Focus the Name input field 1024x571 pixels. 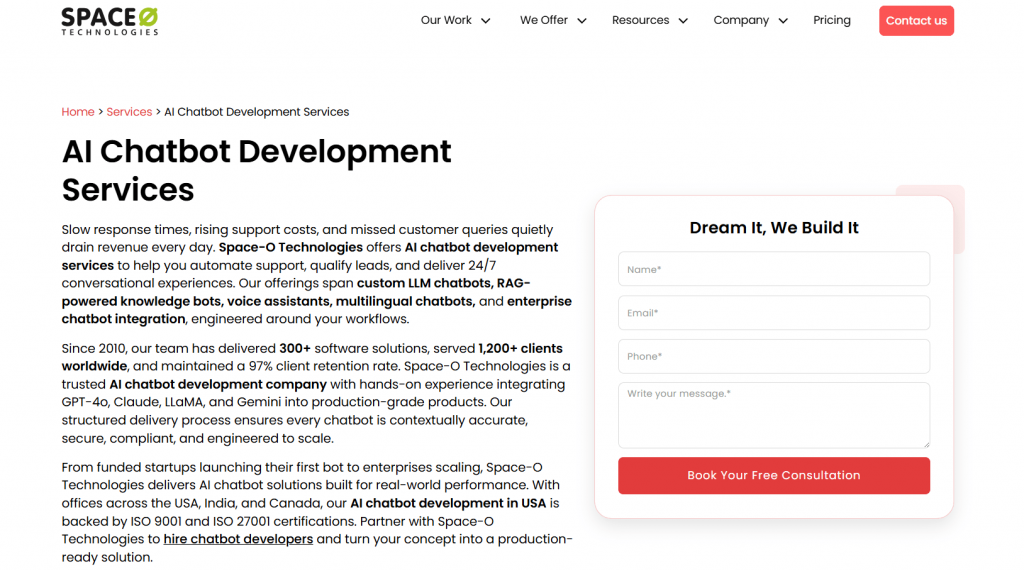[x=774, y=269]
